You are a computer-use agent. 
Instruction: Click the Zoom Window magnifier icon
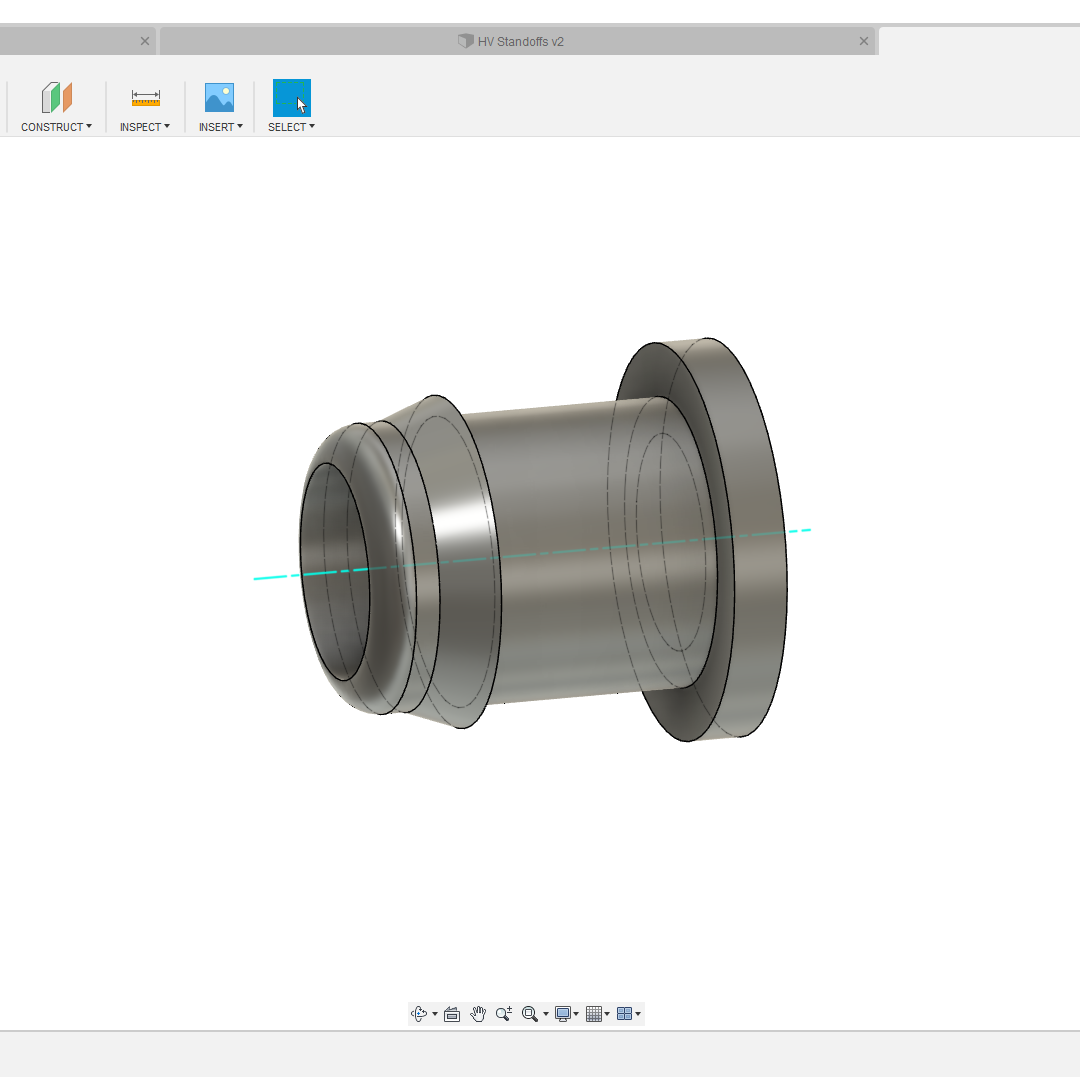[530, 1014]
